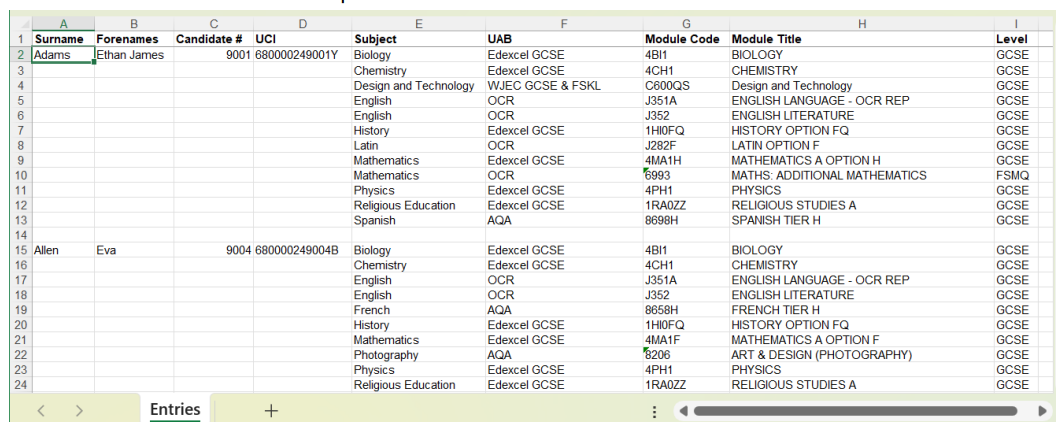The image size is (1064, 430).
Task: Select the FSMQ level cell
Action: pos(1016,175)
